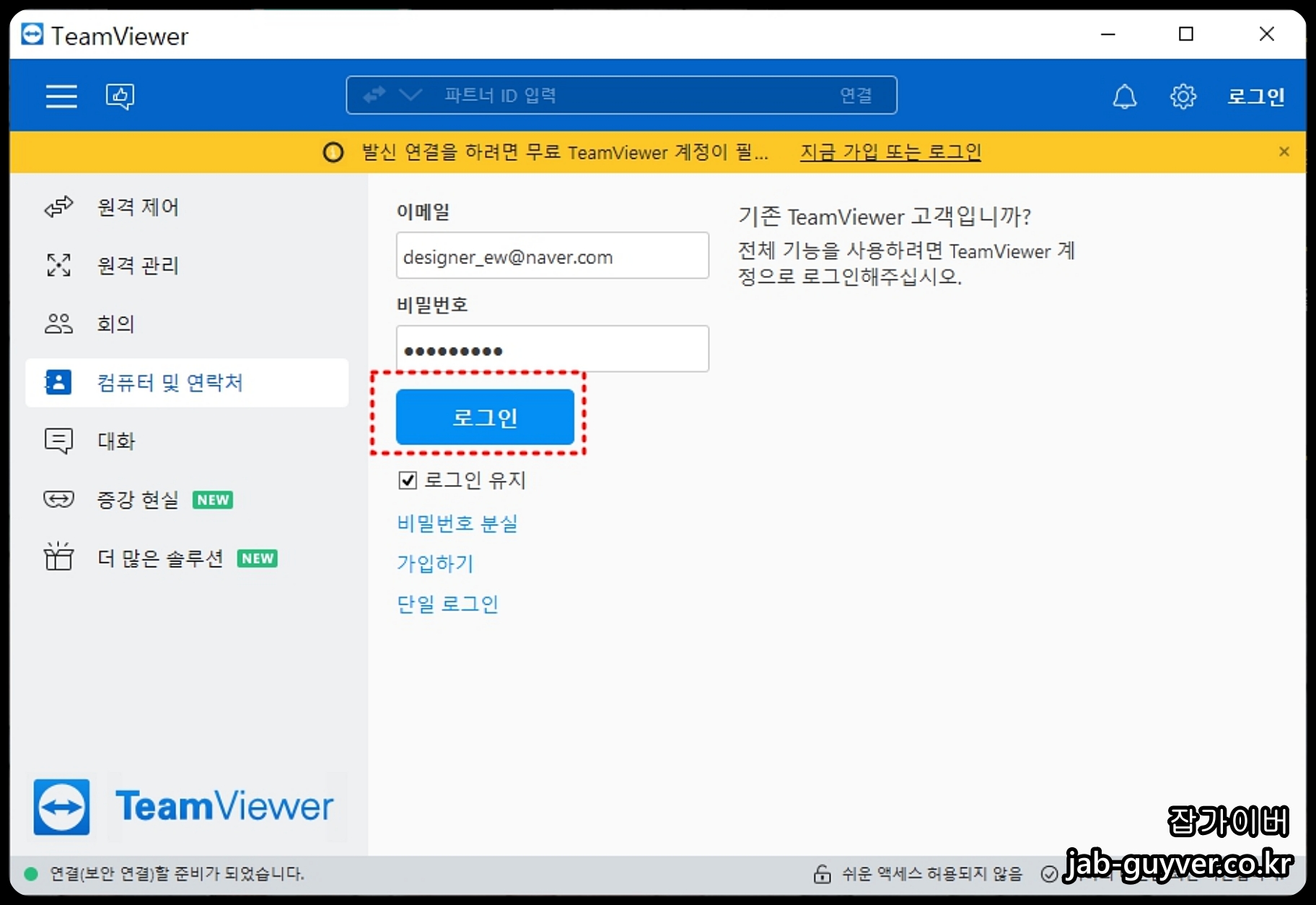Click the contacts book icon

pos(58,382)
